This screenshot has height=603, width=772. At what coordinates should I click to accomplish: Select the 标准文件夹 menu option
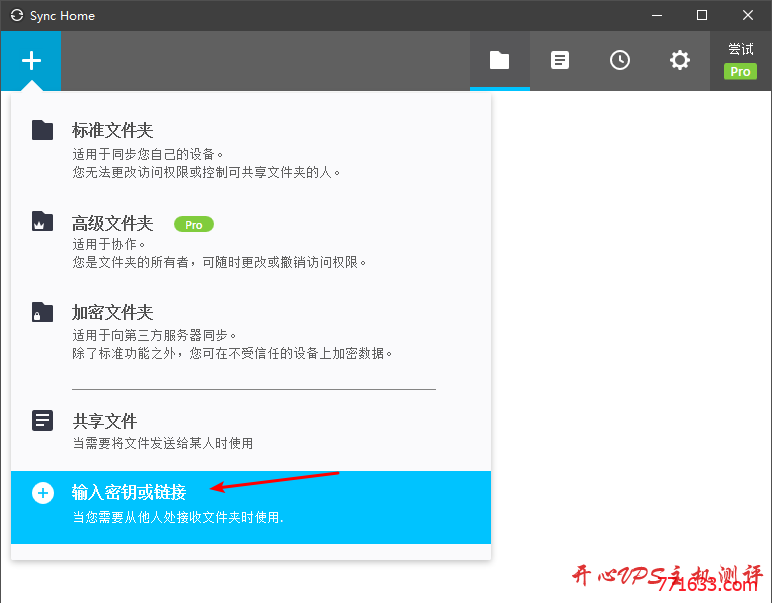[x=112, y=131]
